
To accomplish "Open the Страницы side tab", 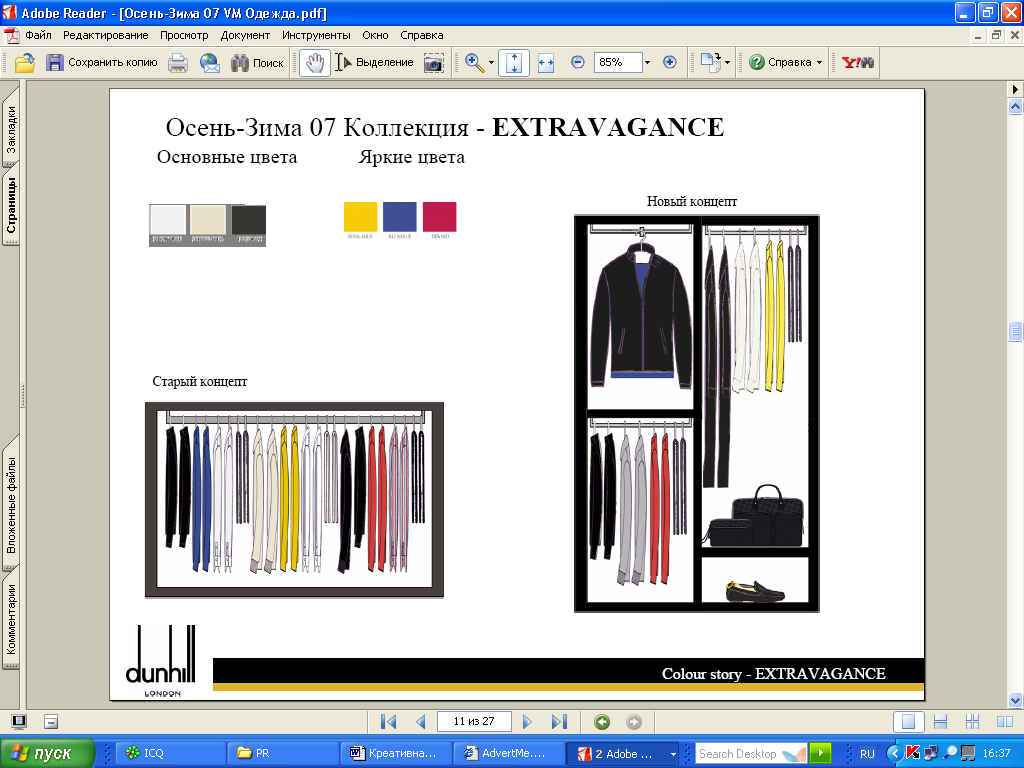I will click(11, 205).
